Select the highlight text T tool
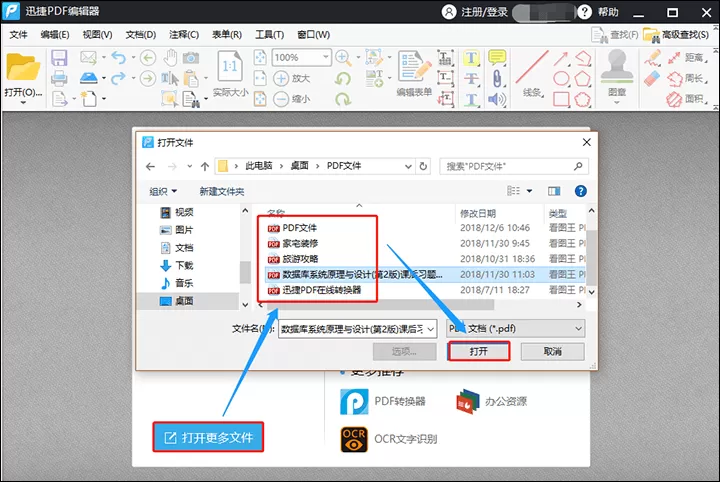The height and width of the screenshot is (482, 720). point(471,58)
